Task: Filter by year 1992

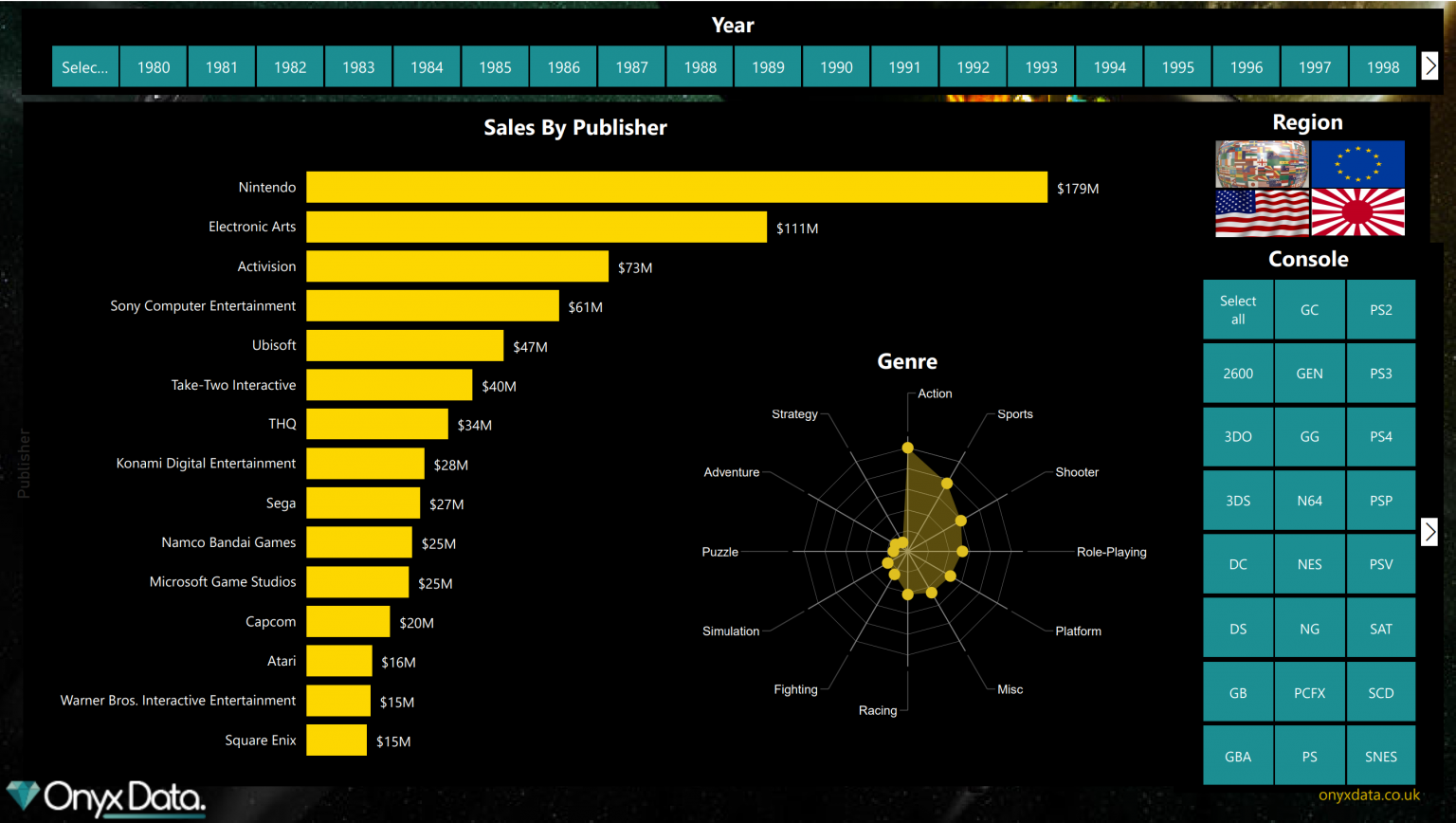Action: pyautogui.click(x=973, y=66)
